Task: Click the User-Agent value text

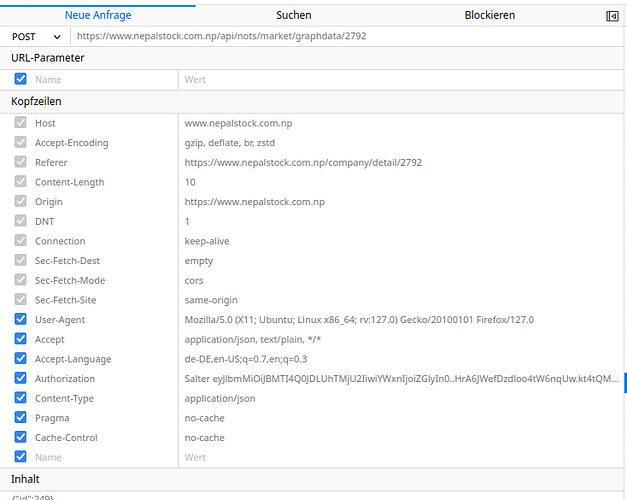Action: click(359, 320)
